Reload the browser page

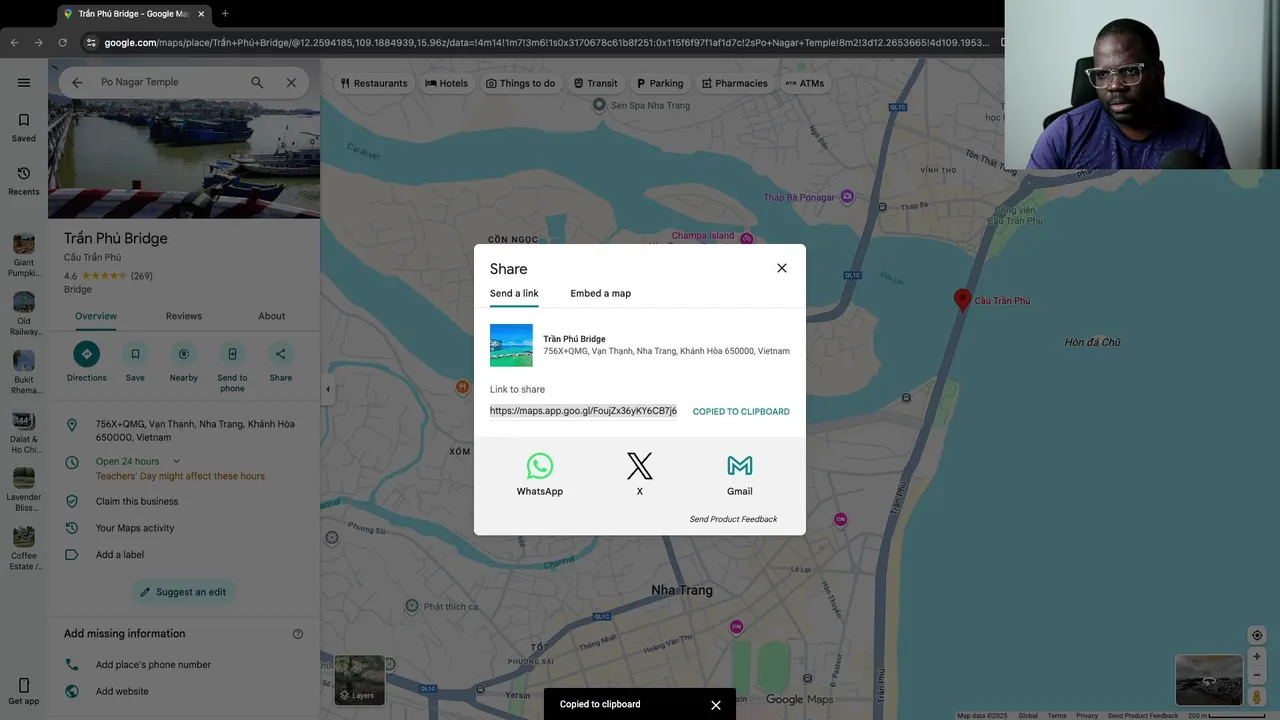62,42
